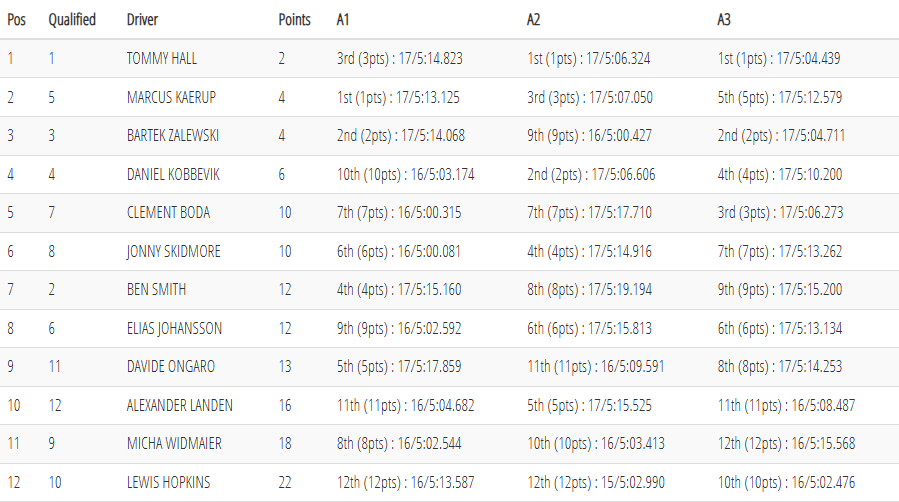
Task: Click the Qualified column header
Action: [x=72, y=20]
